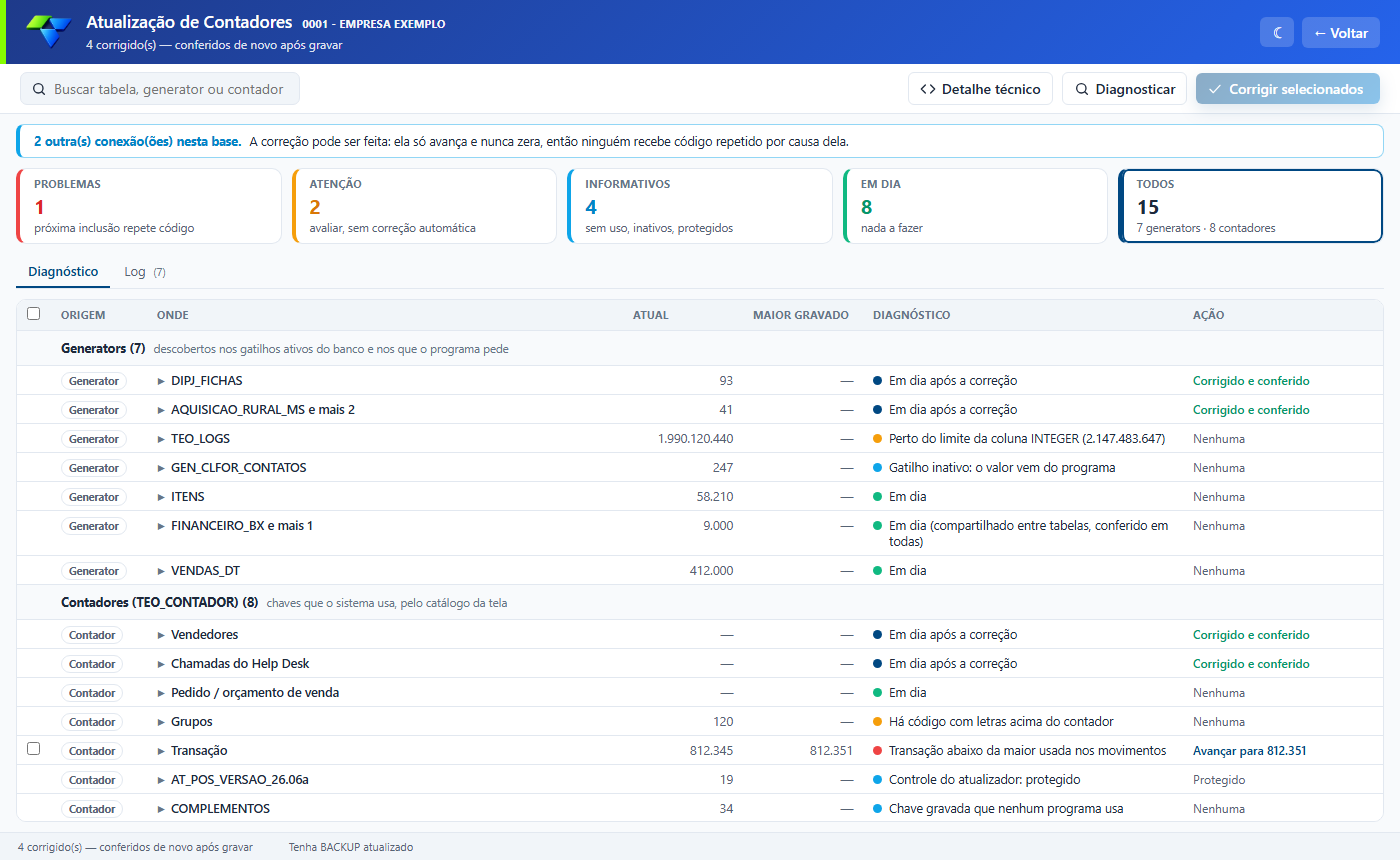Switch to the Diagnóstico tab
This screenshot has width=1400, height=860.
tap(63, 272)
